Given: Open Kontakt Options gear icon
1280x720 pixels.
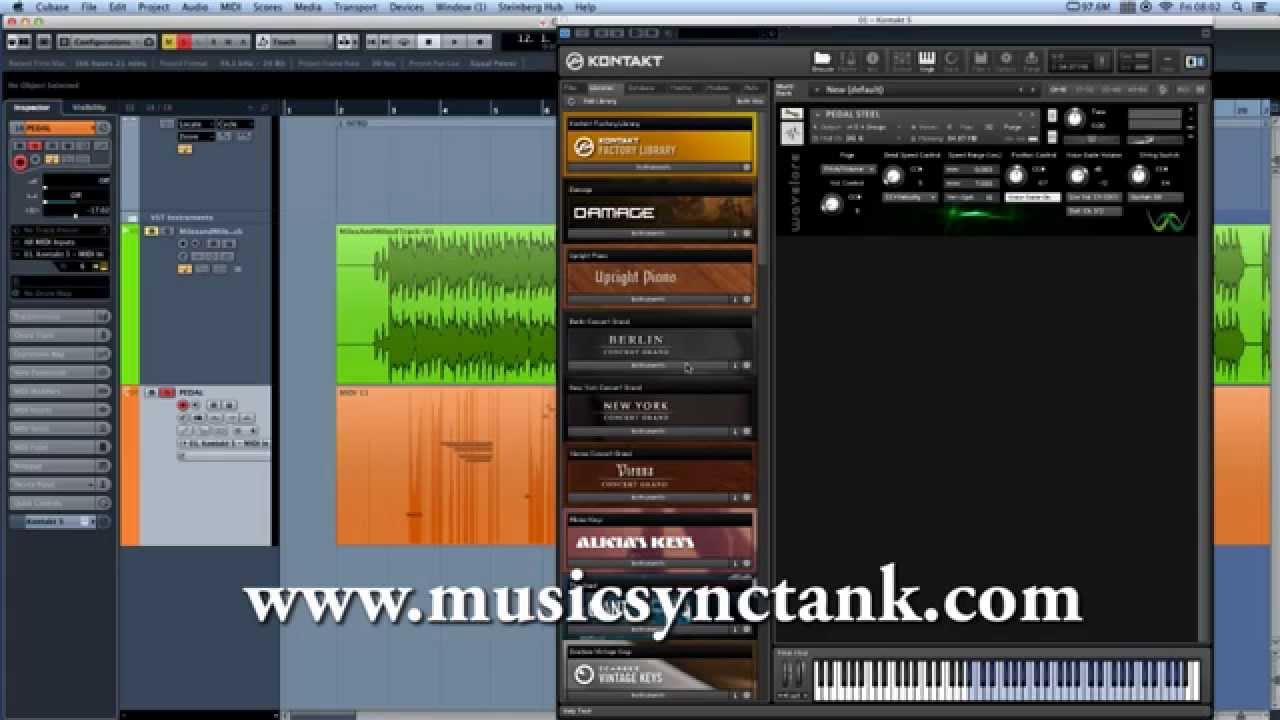Looking at the screenshot, I should point(1006,61).
